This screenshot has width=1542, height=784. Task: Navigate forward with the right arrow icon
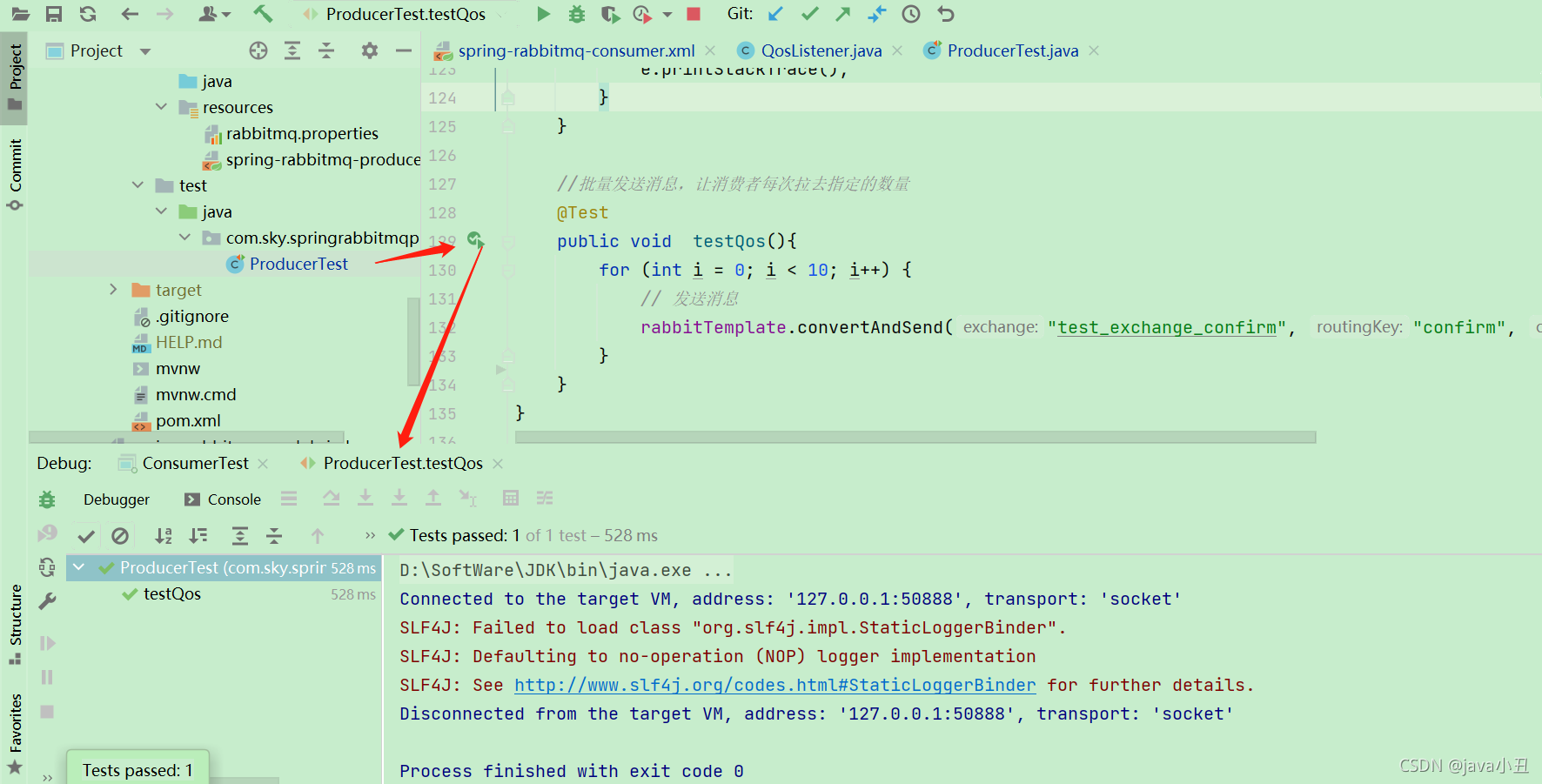coord(164,14)
